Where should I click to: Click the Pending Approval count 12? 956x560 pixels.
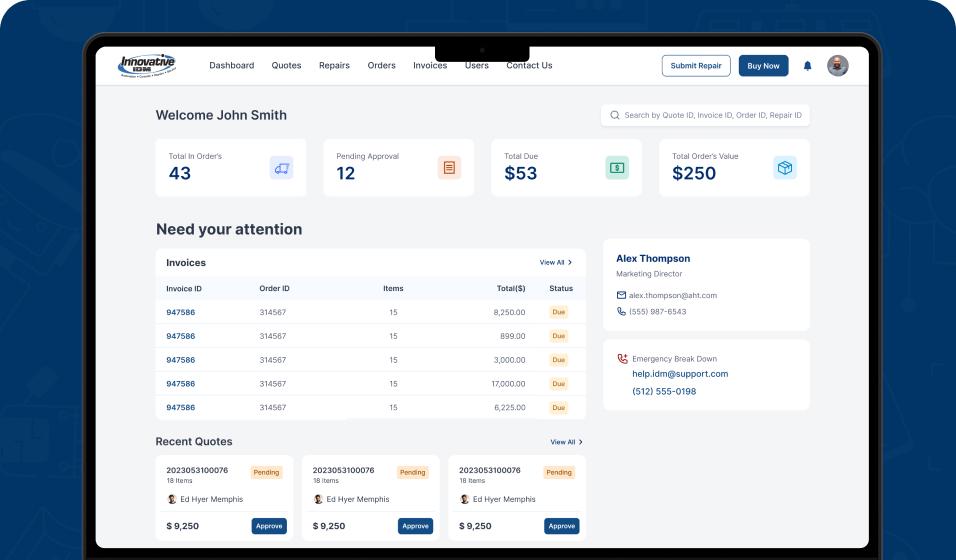coord(346,173)
